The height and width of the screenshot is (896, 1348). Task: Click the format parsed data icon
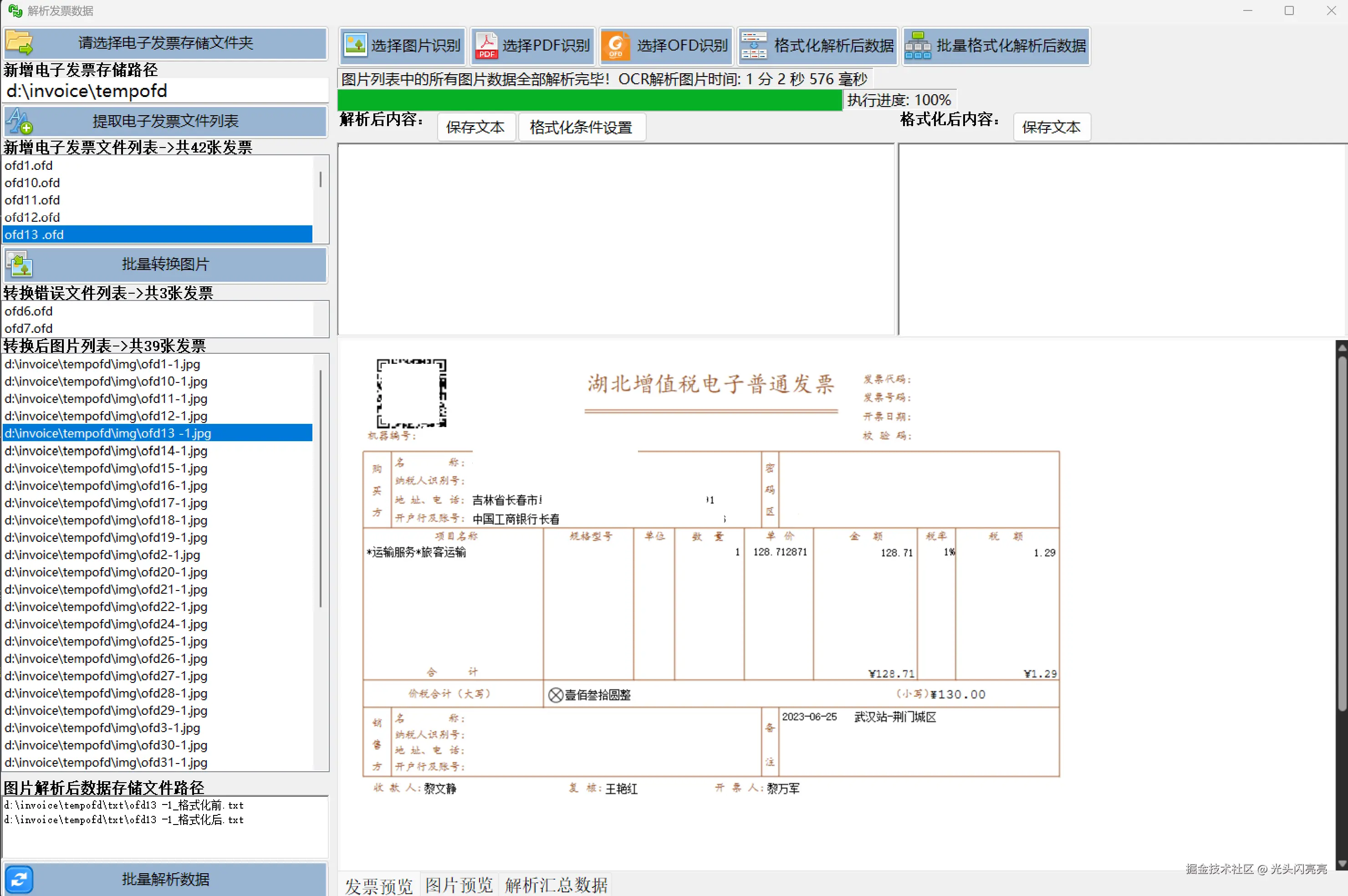[x=754, y=45]
